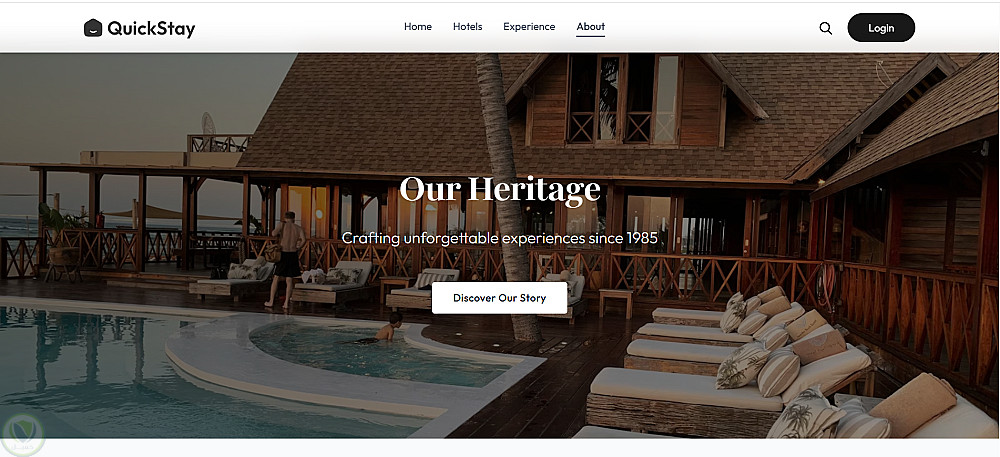
Task: Click the satellite dish on the rooftop
Action: click(x=208, y=123)
